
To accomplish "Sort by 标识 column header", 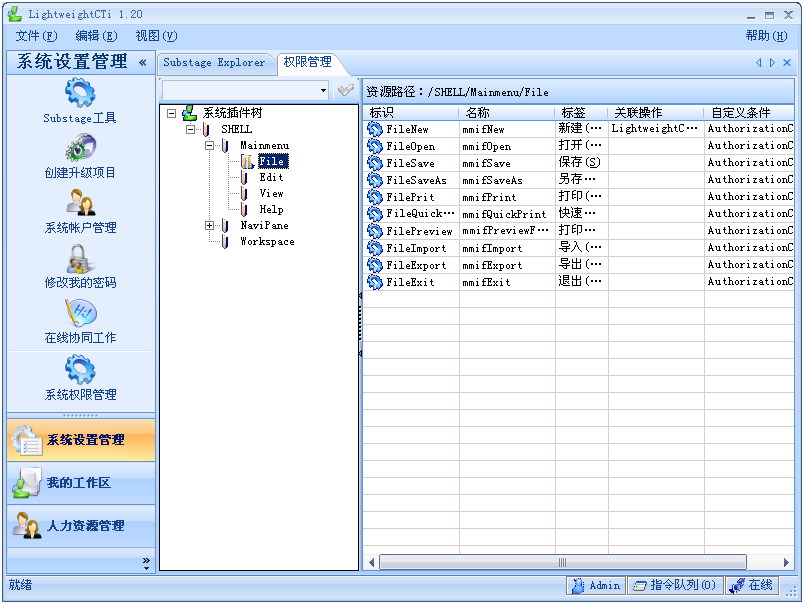I will (411, 113).
